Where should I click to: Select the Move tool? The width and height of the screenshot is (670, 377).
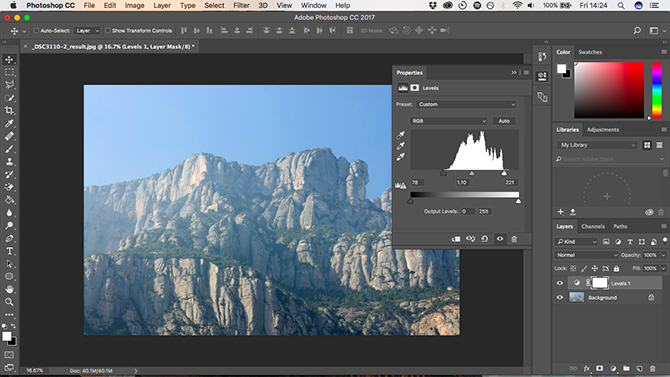[9, 59]
